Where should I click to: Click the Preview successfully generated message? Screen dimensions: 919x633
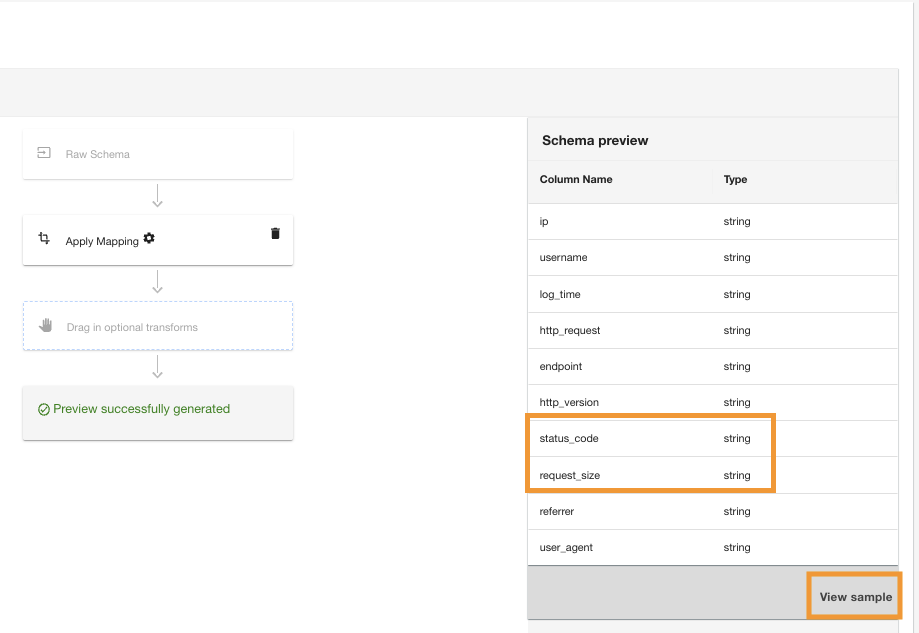point(142,409)
